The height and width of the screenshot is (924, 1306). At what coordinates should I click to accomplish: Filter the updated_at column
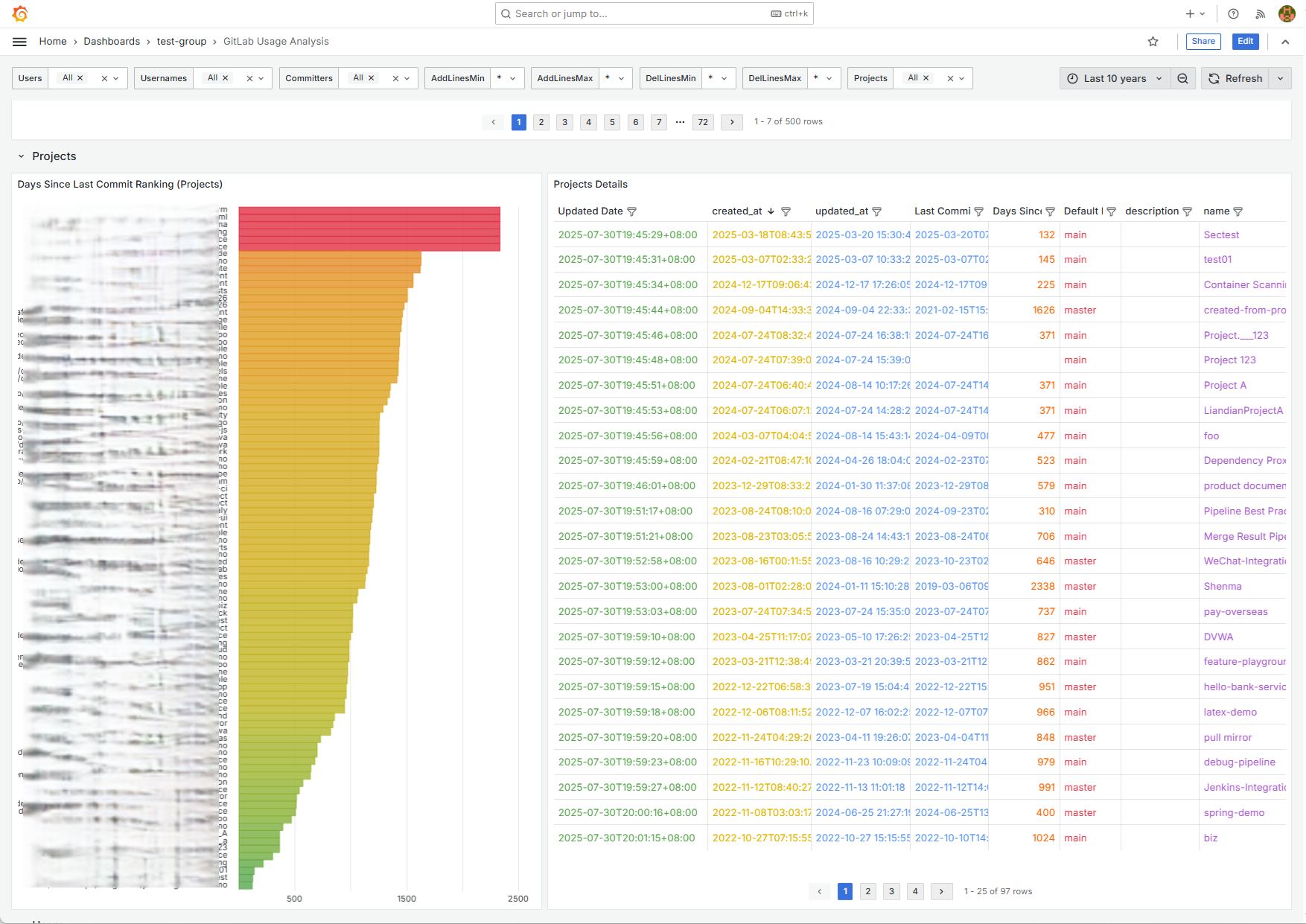pos(876,211)
